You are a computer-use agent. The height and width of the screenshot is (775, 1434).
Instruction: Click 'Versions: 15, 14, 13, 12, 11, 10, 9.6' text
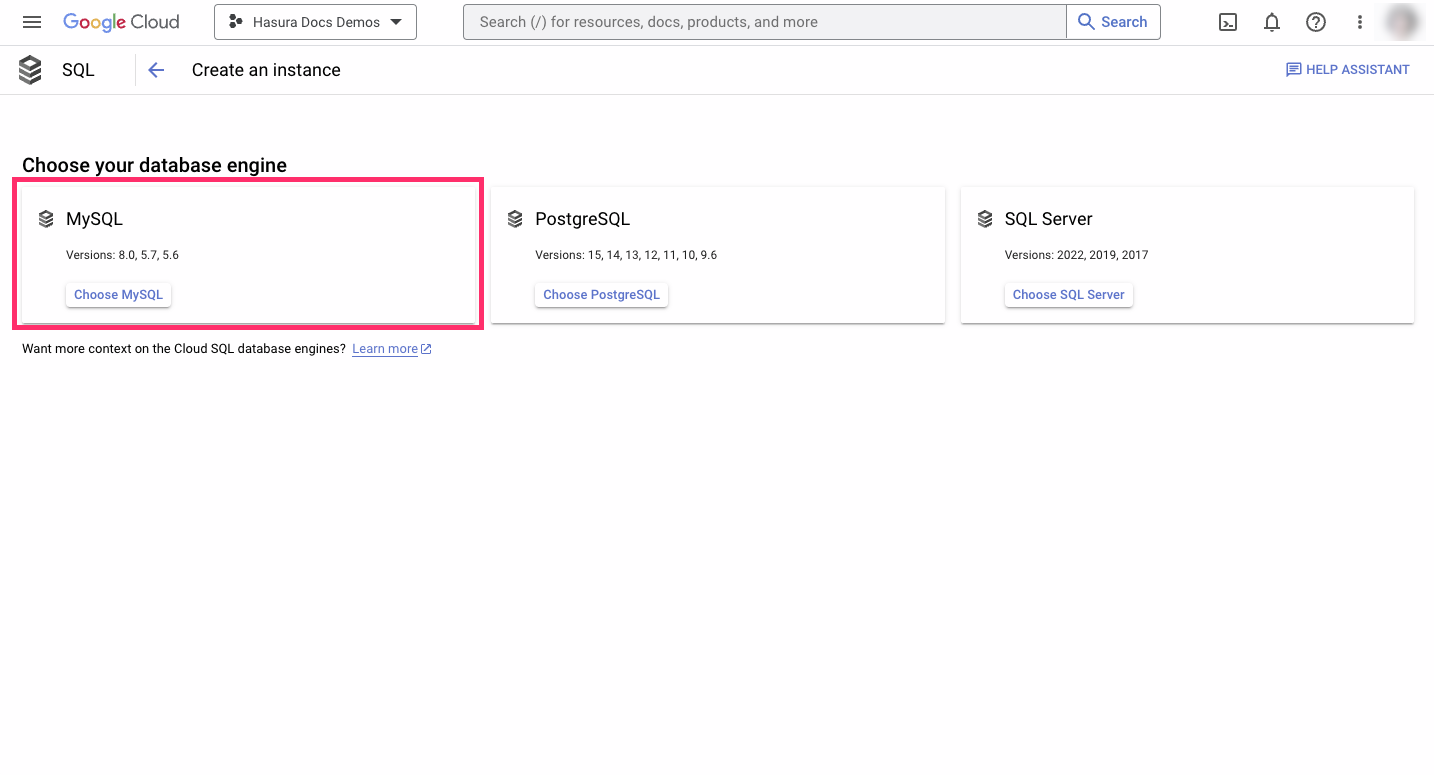click(x=626, y=255)
